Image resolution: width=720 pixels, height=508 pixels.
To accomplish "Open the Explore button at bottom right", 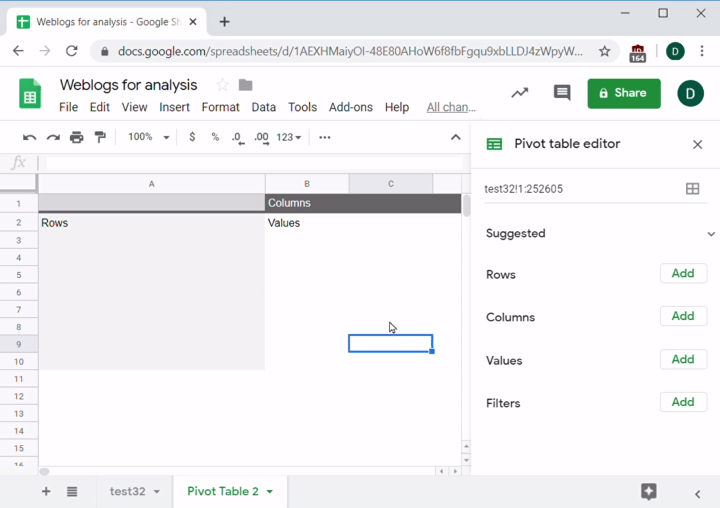I will [x=648, y=491].
